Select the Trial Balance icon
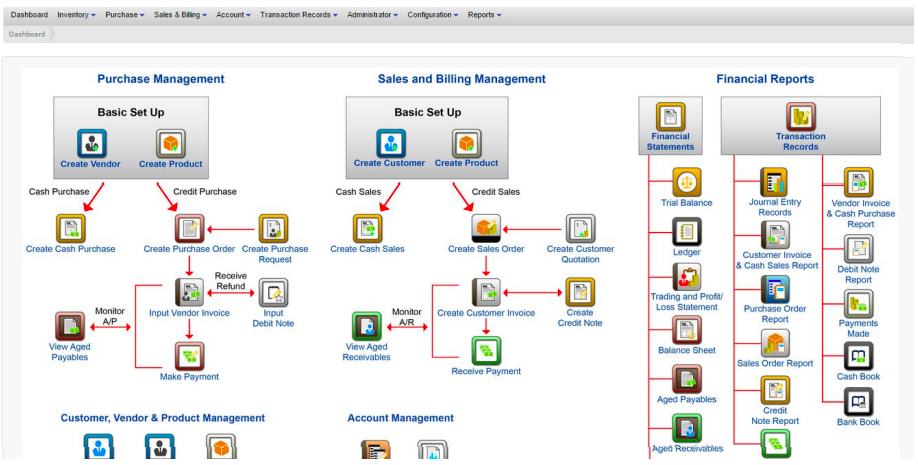This screenshot has width=918, height=465. [x=687, y=183]
